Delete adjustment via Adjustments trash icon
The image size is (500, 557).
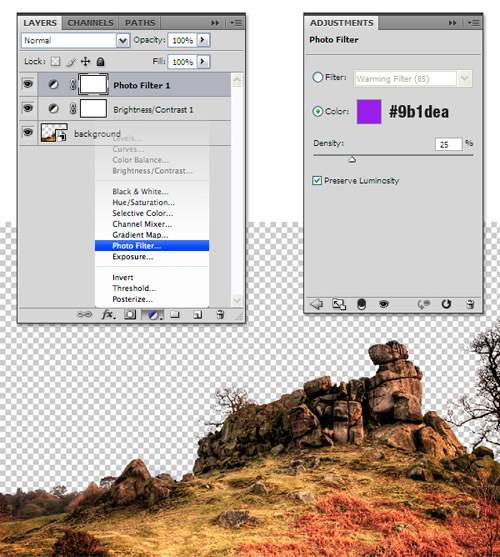click(470, 304)
